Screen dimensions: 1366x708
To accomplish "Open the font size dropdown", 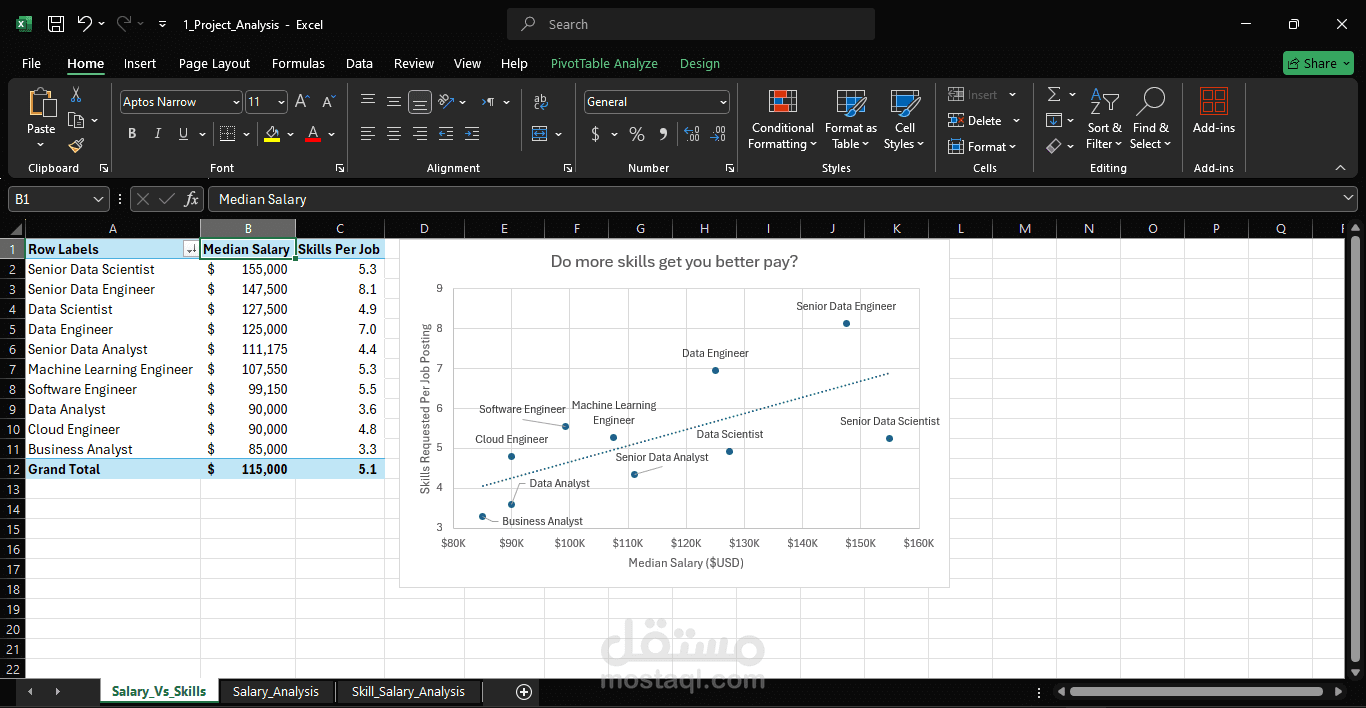I will [x=281, y=102].
